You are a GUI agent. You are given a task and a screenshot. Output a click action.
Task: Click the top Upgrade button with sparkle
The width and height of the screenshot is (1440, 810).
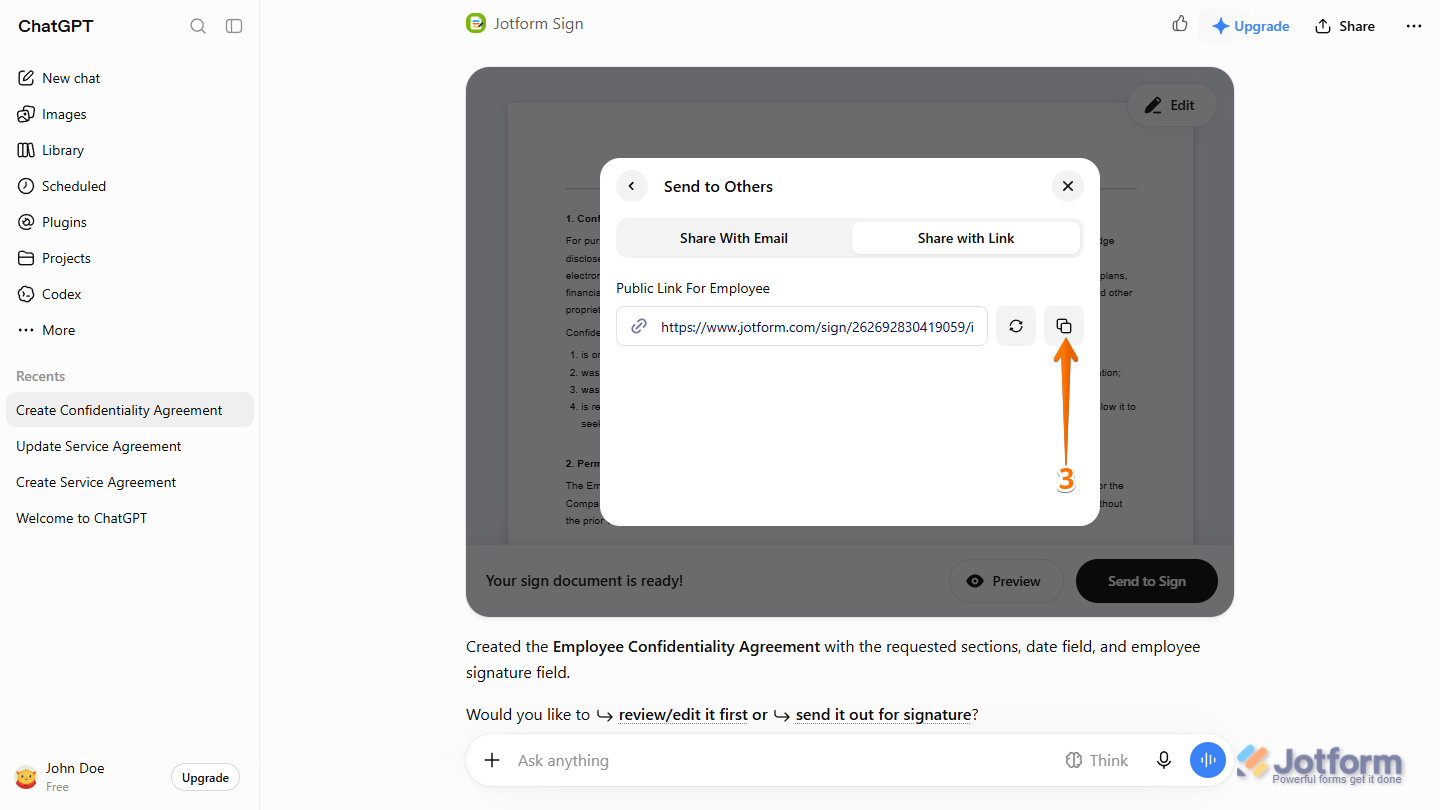[1250, 26]
